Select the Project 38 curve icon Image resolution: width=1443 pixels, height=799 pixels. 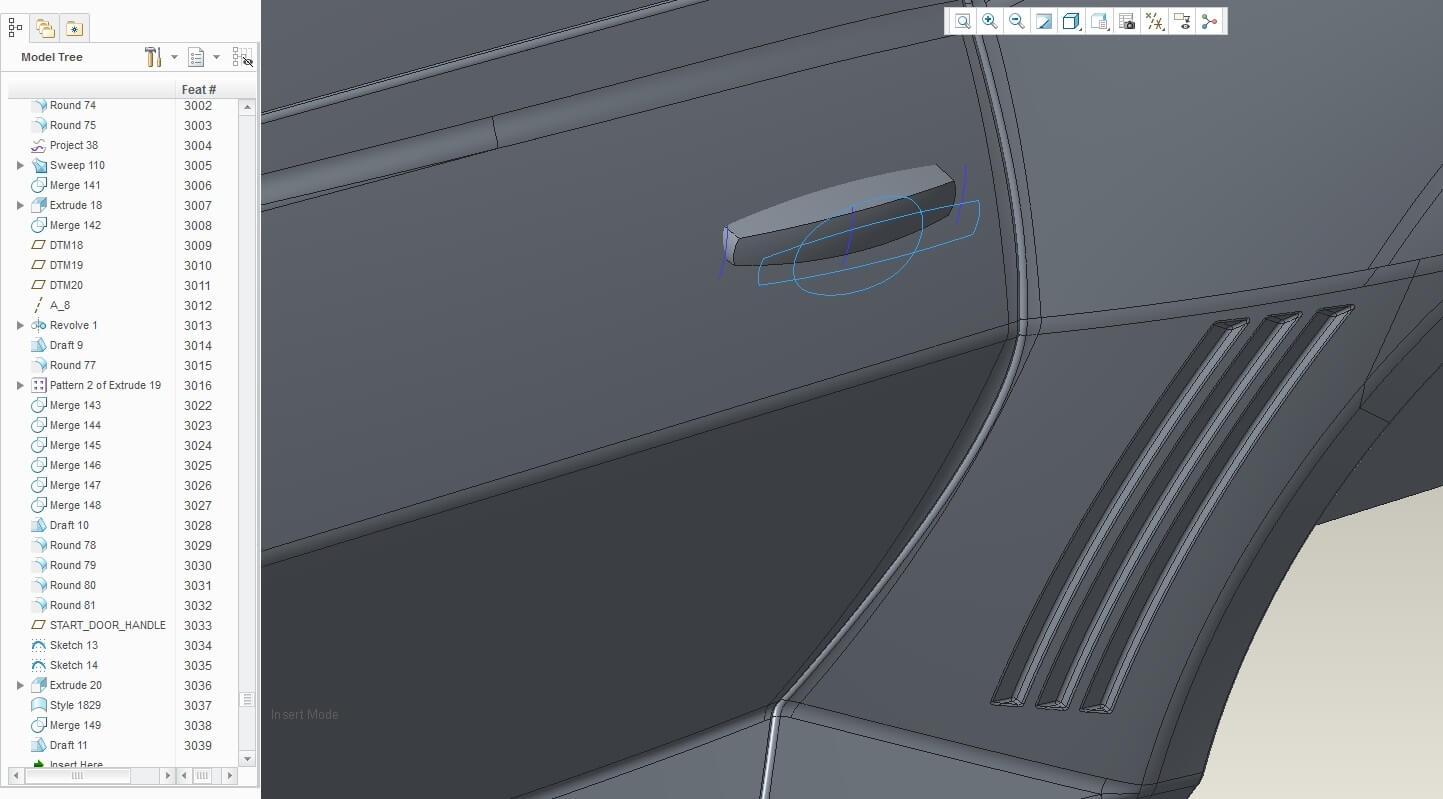(39, 145)
